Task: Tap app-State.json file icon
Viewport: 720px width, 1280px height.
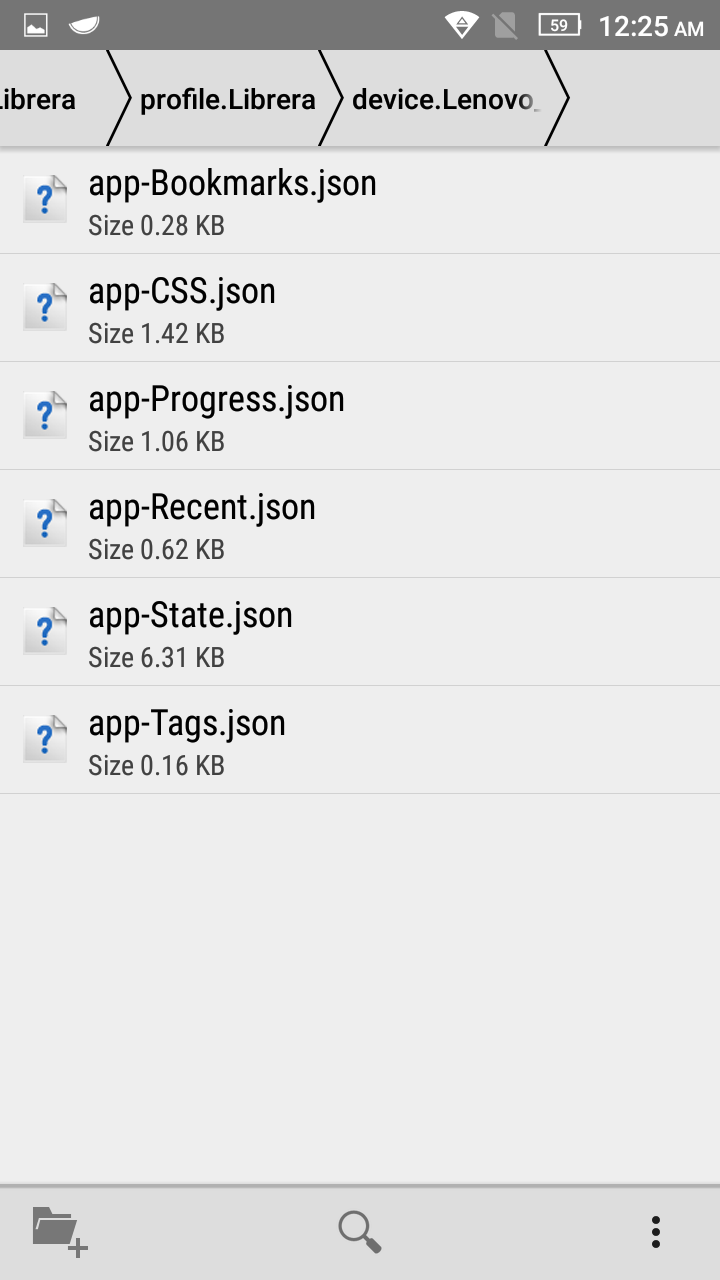Action: [x=45, y=631]
